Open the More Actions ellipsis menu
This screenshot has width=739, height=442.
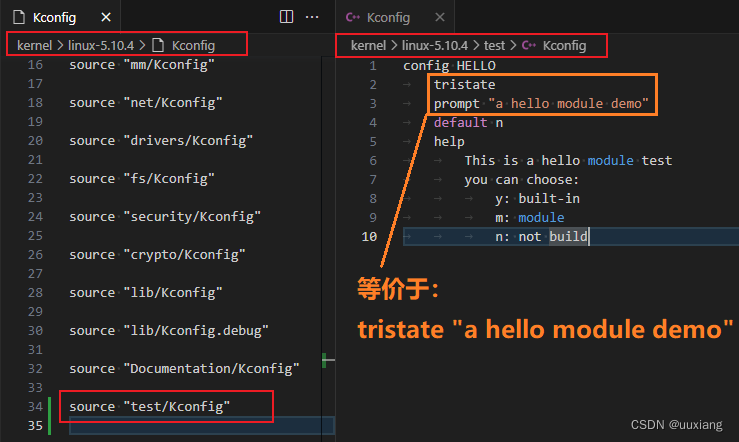coord(312,17)
